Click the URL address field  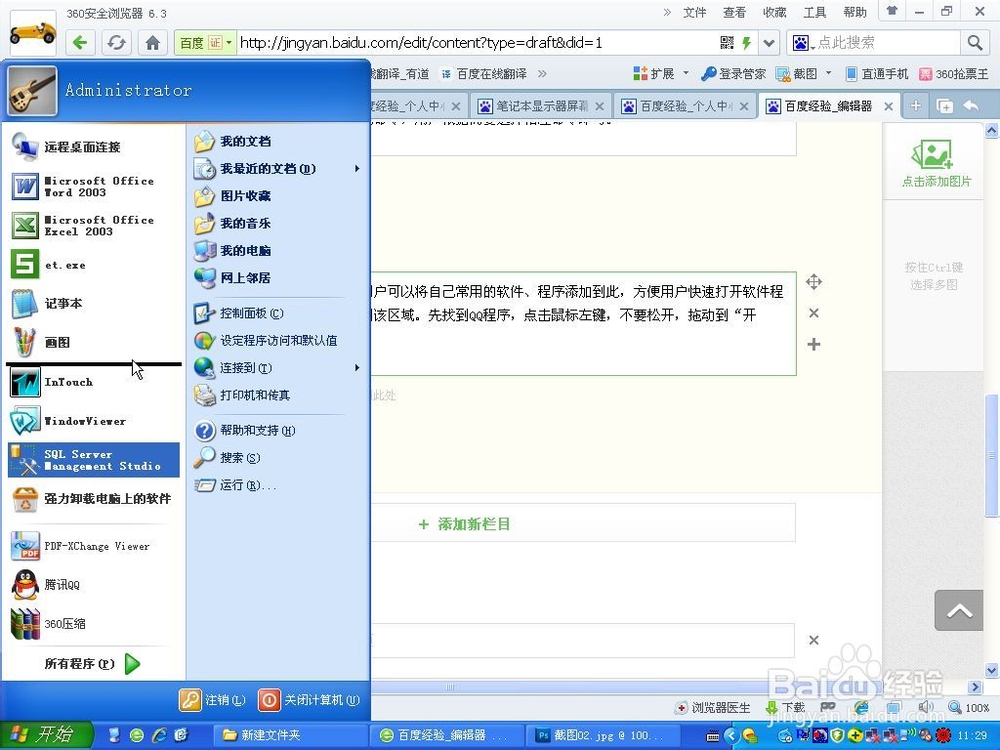[x=477, y=43]
